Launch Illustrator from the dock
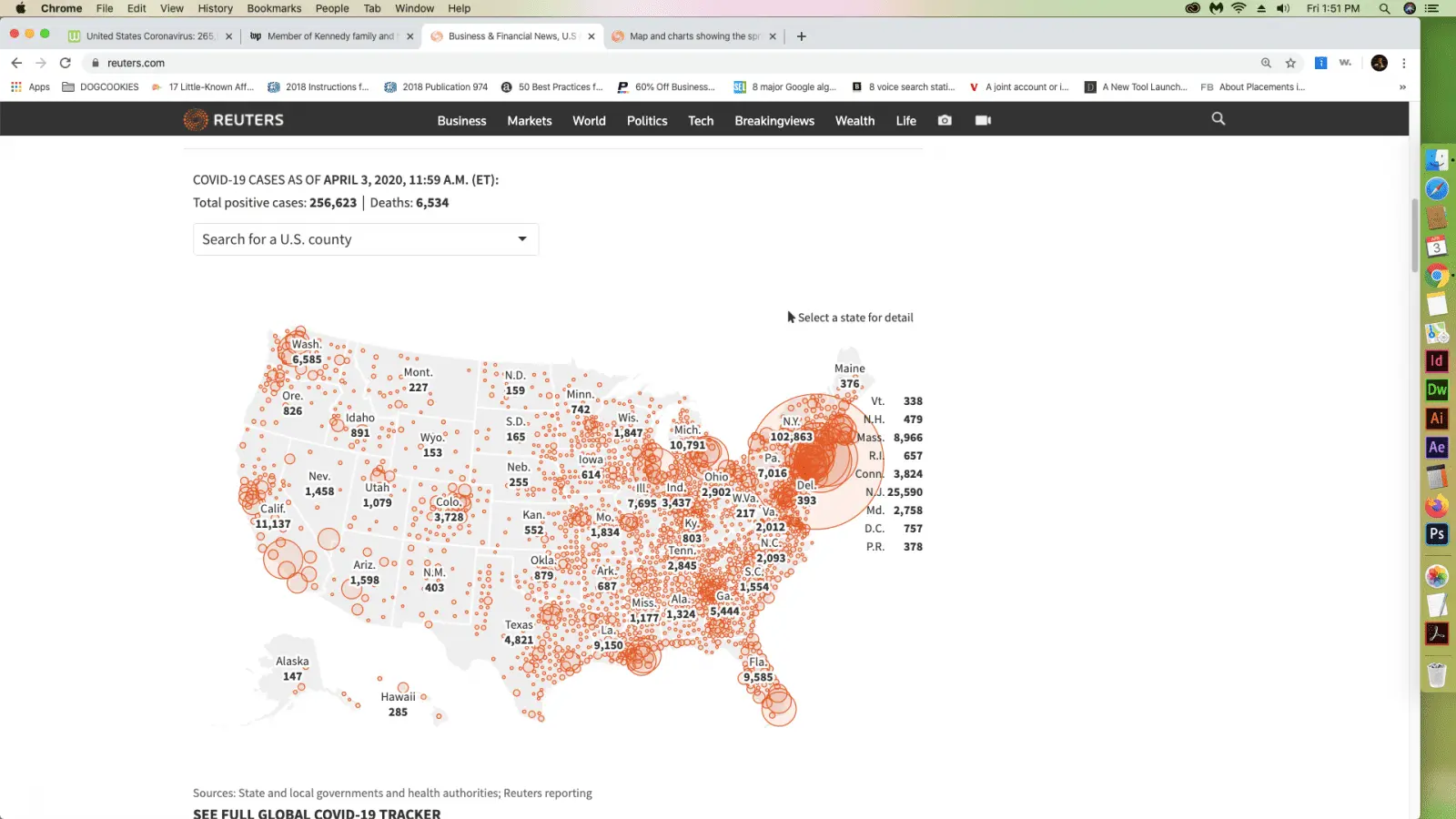This screenshot has width=1456, height=819. click(x=1437, y=419)
